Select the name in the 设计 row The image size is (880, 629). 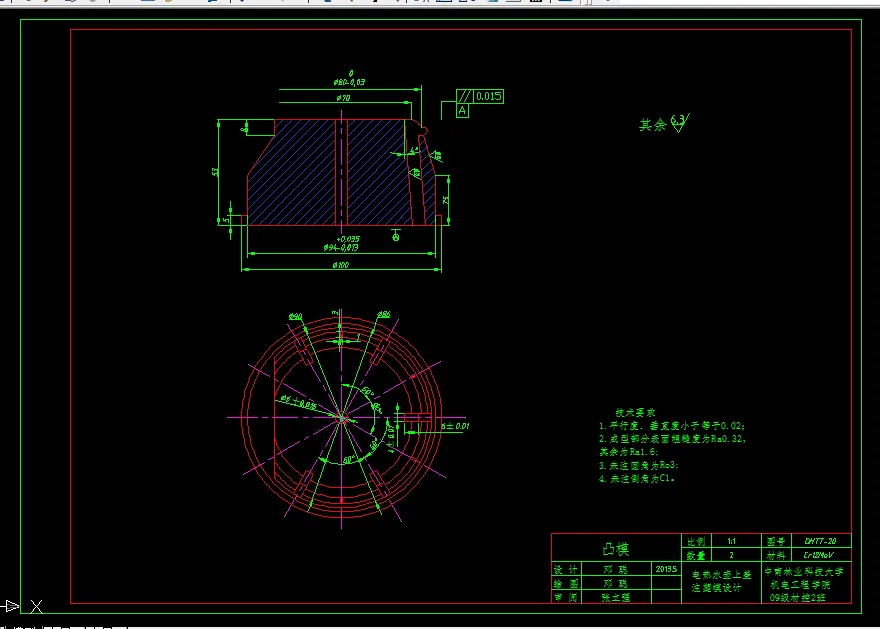pyautogui.click(x=616, y=569)
